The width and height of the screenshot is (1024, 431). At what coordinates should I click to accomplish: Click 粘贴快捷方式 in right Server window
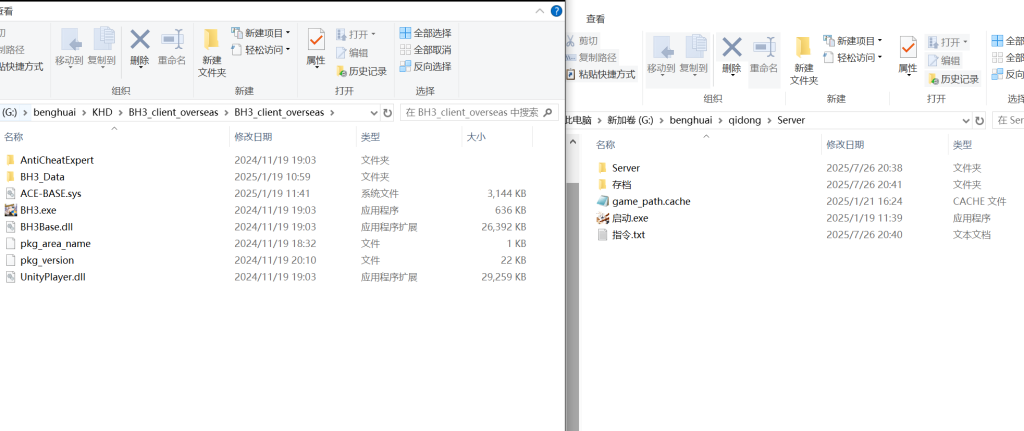[600, 74]
